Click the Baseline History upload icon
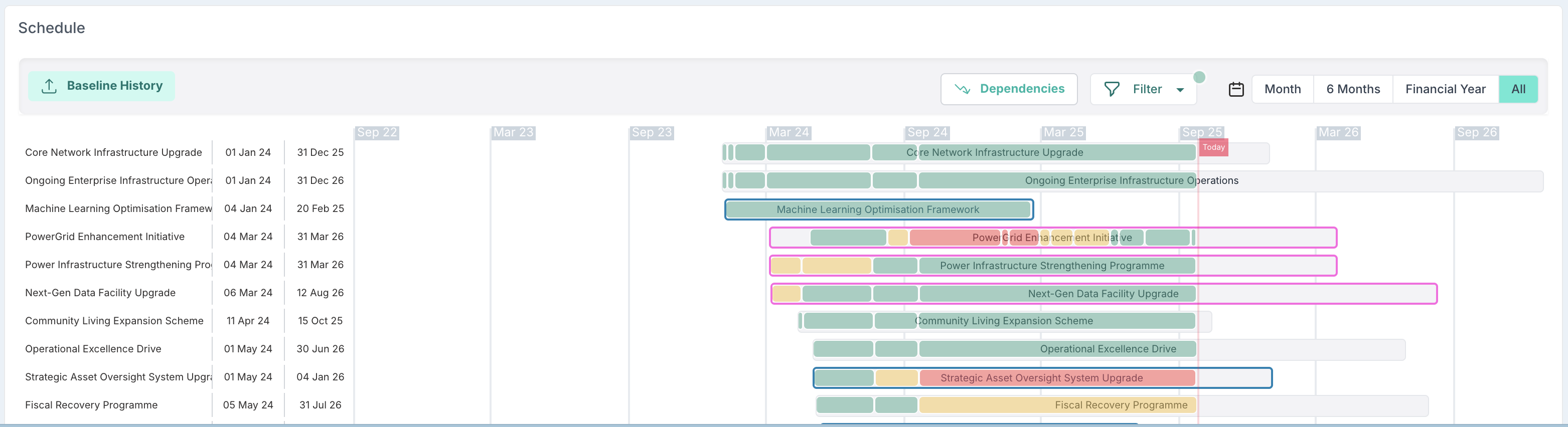 (x=49, y=86)
